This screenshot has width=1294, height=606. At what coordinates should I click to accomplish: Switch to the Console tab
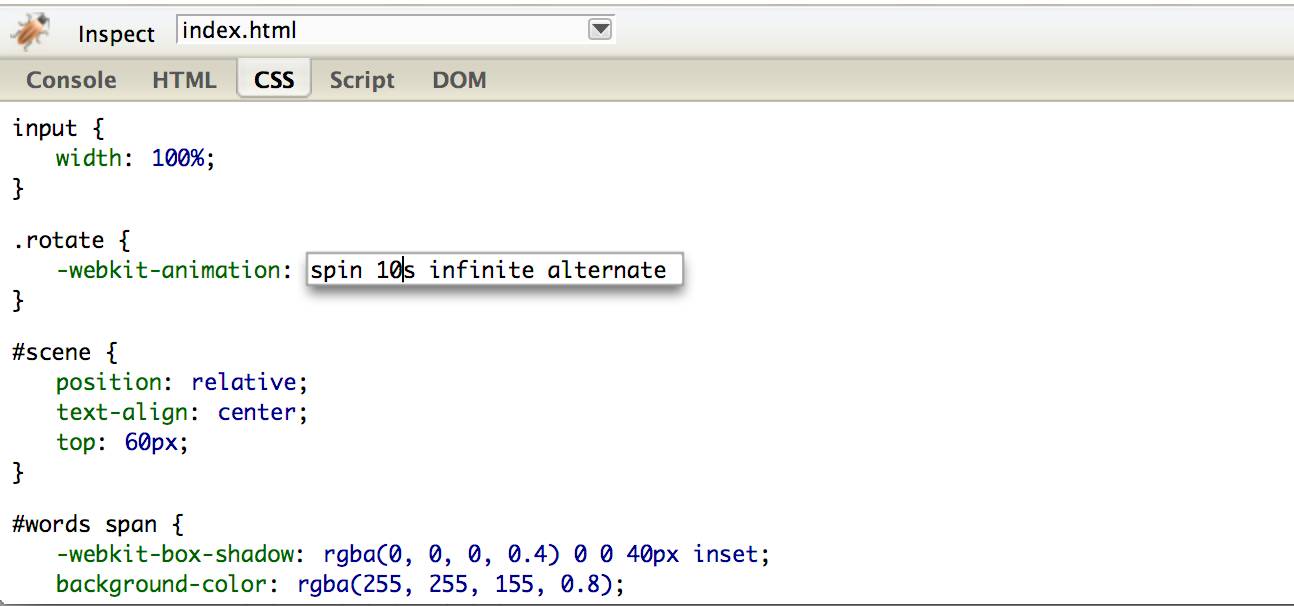pos(71,80)
